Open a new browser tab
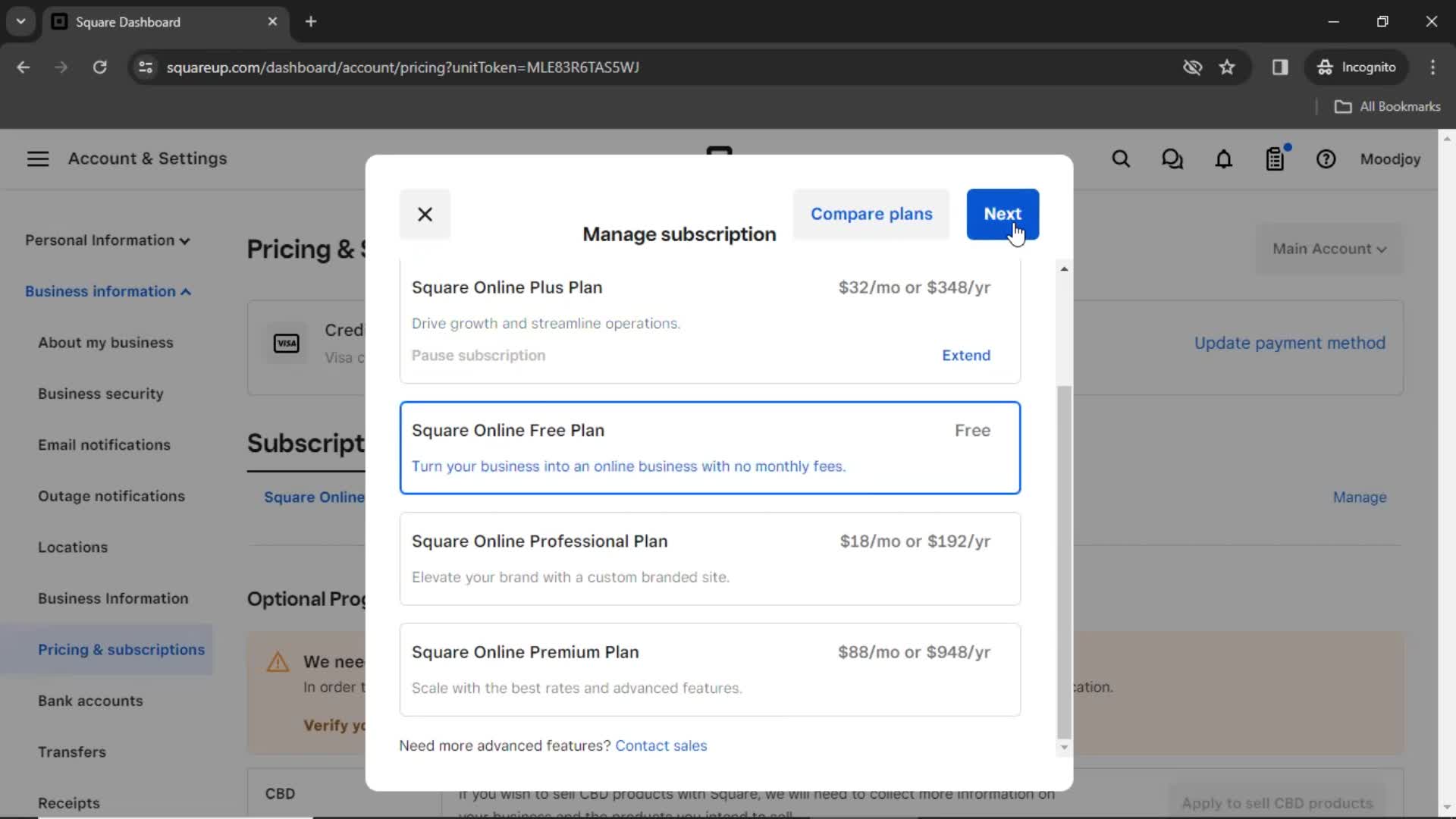1456x819 pixels. 311,22
